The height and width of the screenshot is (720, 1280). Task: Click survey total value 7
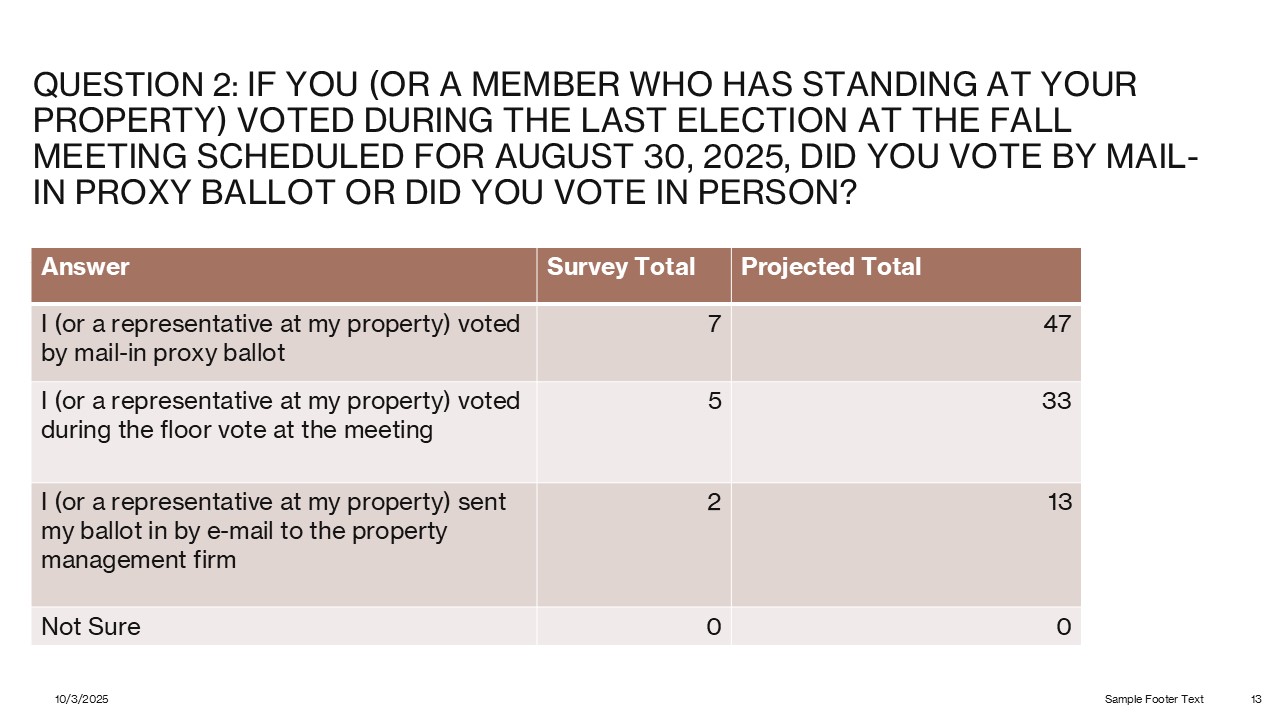pyautogui.click(x=713, y=324)
